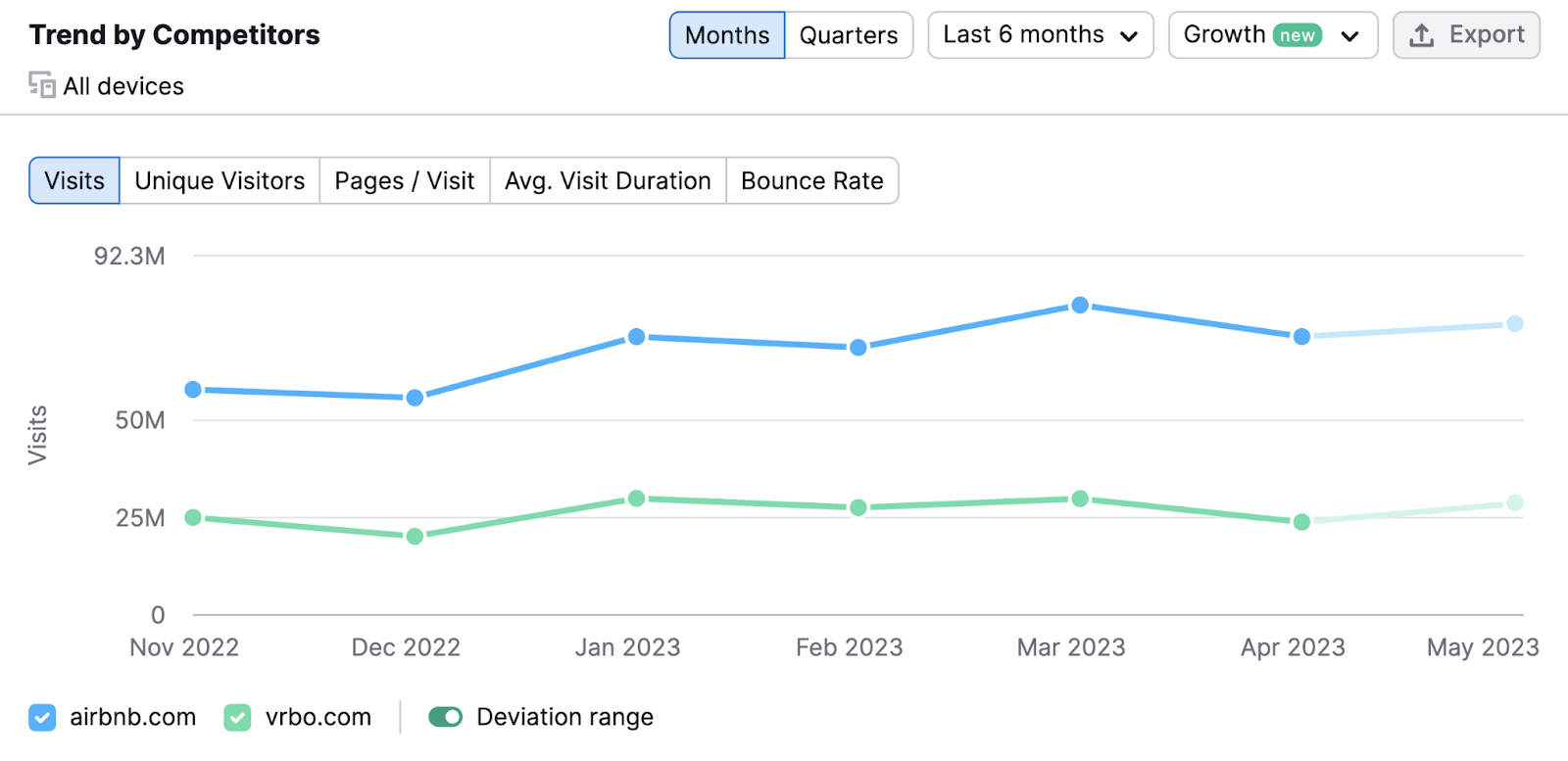Click the vrbo Nov 2022 data point
Viewport: 1568px width, 761px height.
[193, 517]
